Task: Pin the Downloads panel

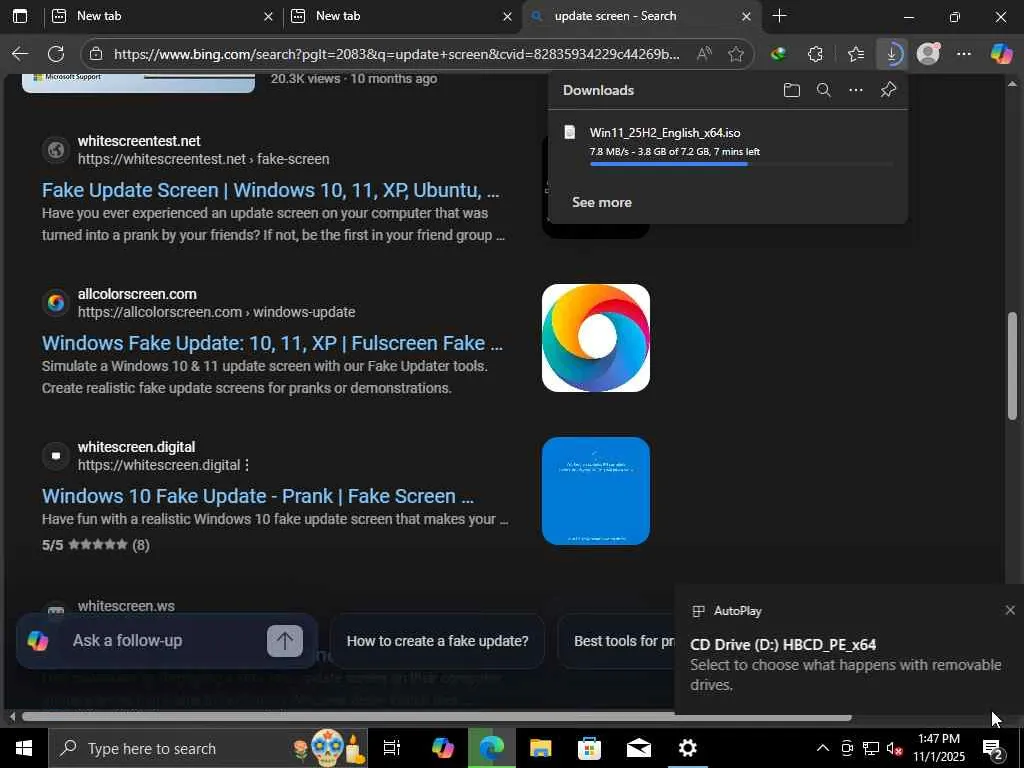Action: (x=888, y=90)
